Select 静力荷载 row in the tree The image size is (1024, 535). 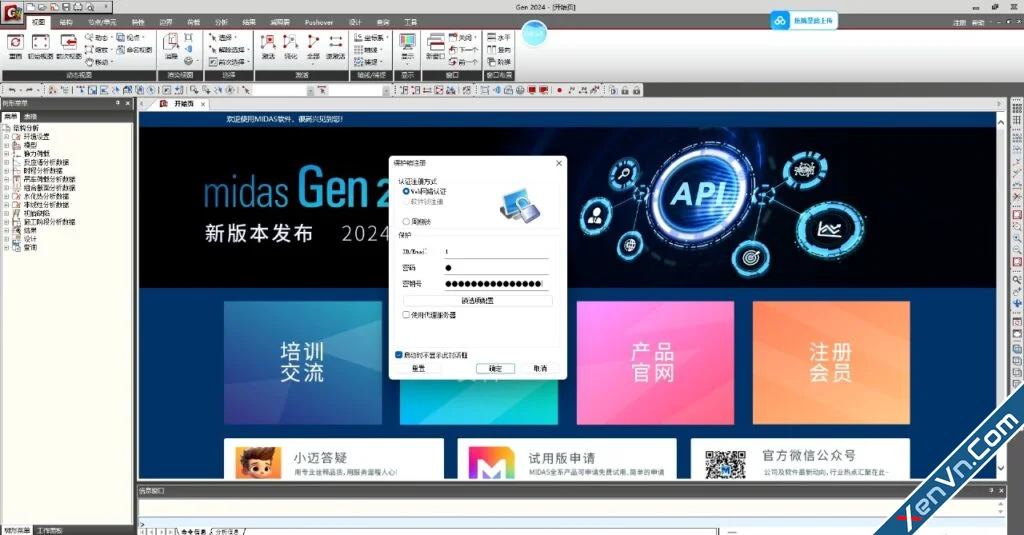tap(37, 154)
